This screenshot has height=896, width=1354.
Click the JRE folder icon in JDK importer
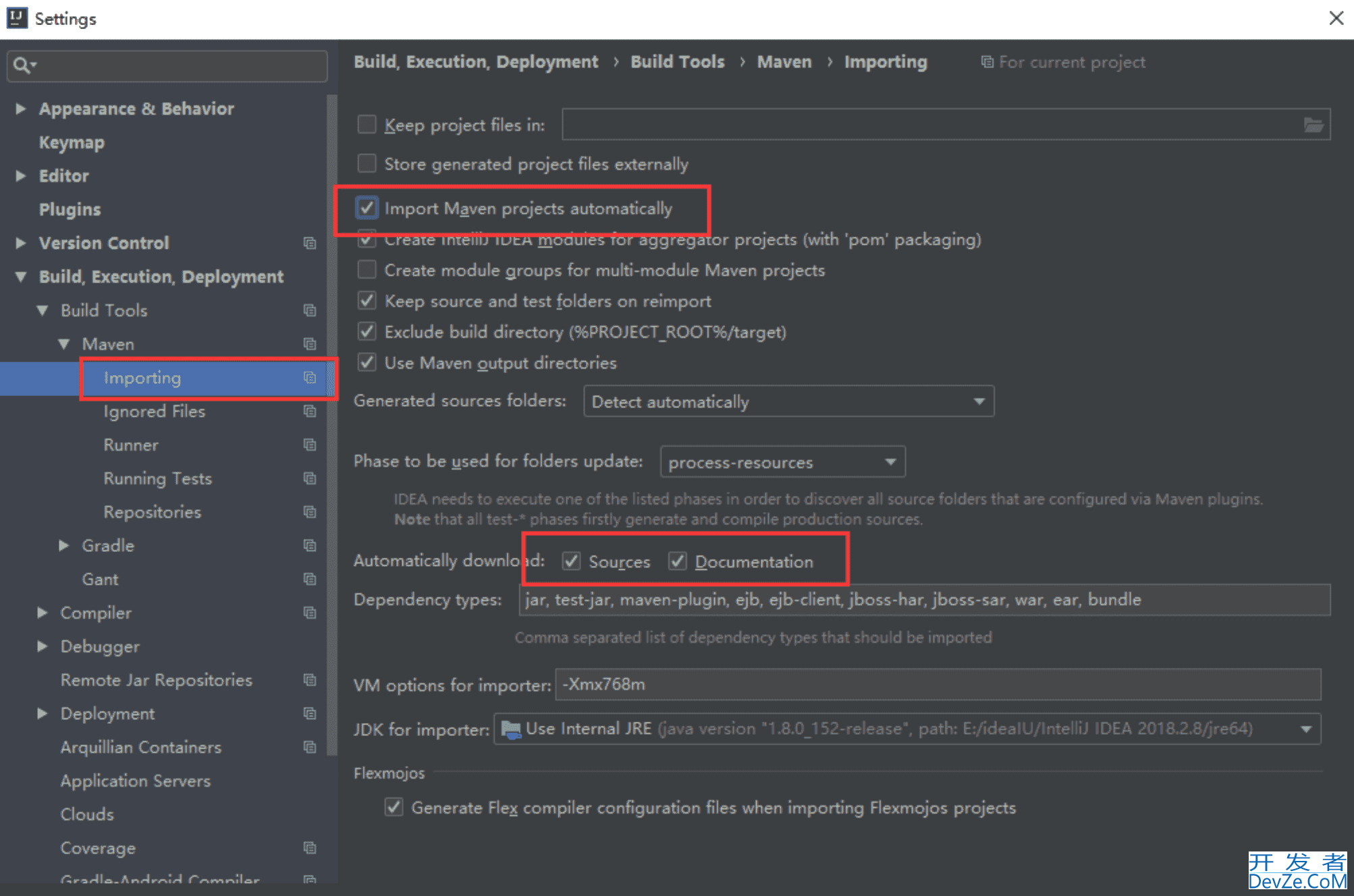click(x=511, y=729)
